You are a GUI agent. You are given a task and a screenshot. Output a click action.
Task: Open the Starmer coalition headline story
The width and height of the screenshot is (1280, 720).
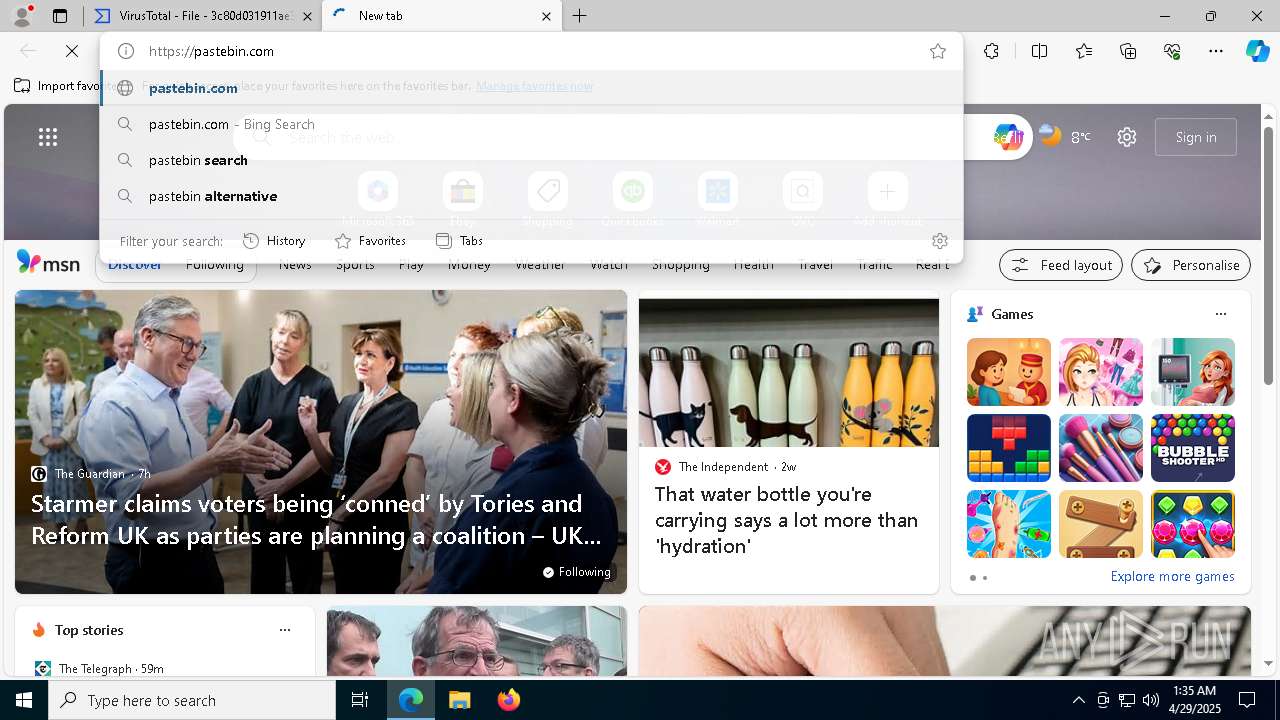pyautogui.click(x=316, y=520)
